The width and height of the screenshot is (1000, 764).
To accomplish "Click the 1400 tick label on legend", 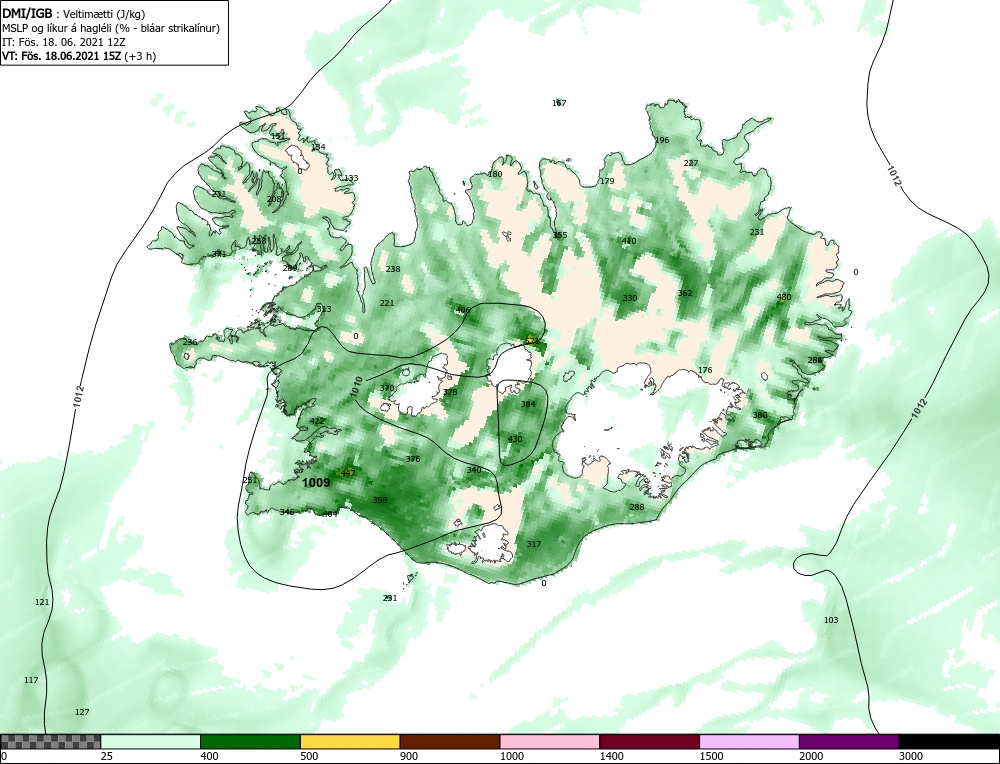I will click(611, 756).
